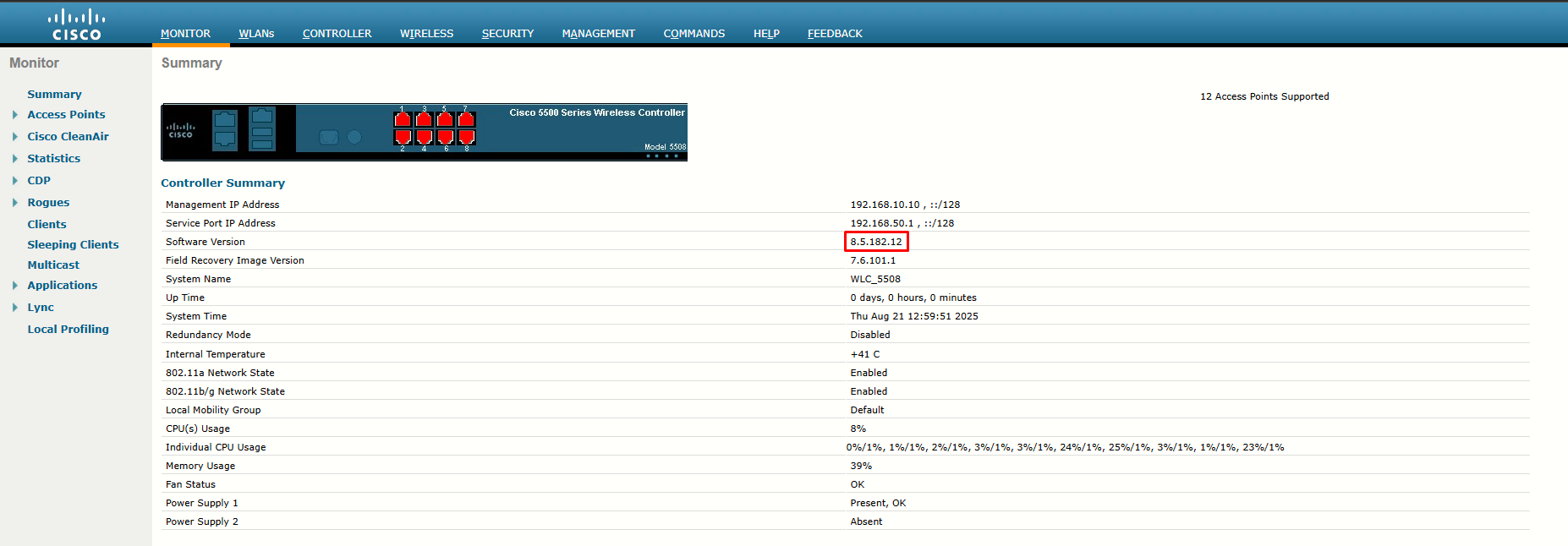Click the Fan Status value OK
This screenshot has width=1568, height=546.
coord(858,484)
